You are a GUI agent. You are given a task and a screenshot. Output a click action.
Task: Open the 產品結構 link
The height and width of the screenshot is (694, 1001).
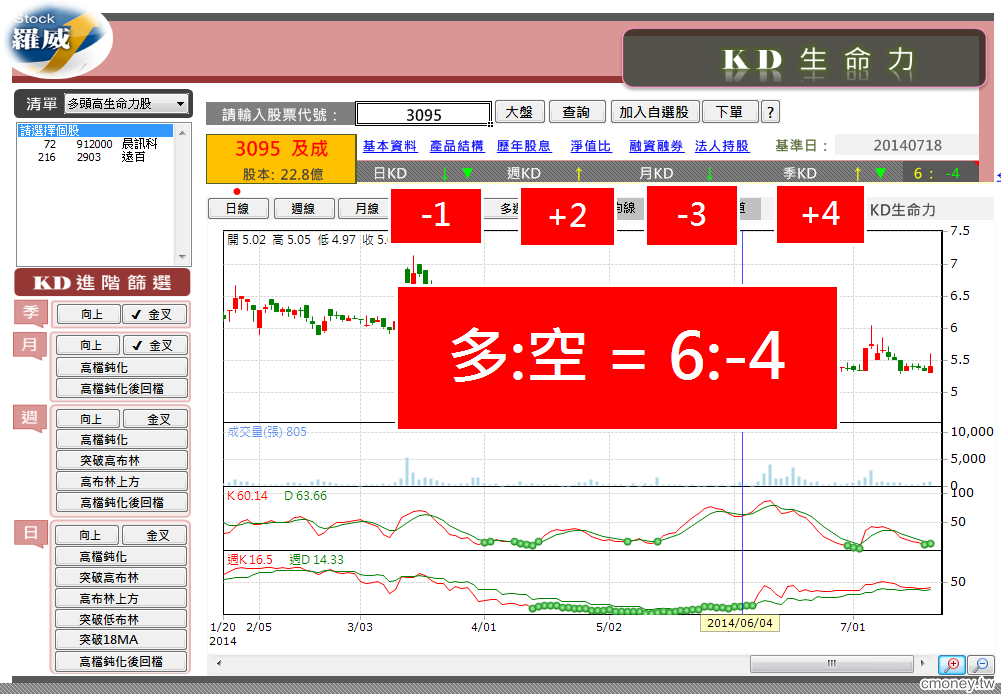coord(456,146)
